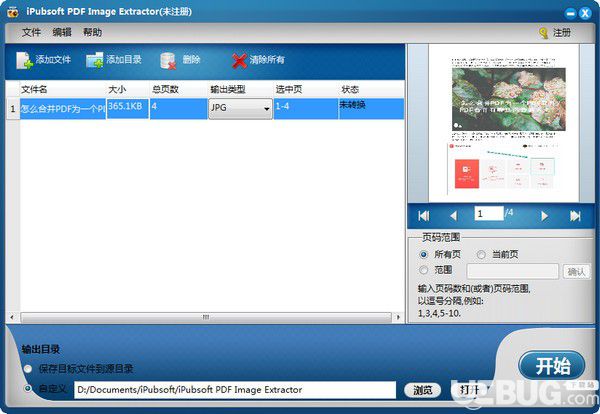
Task: Select the All Pages (所有页) radio button
Action: (x=424, y=254)
